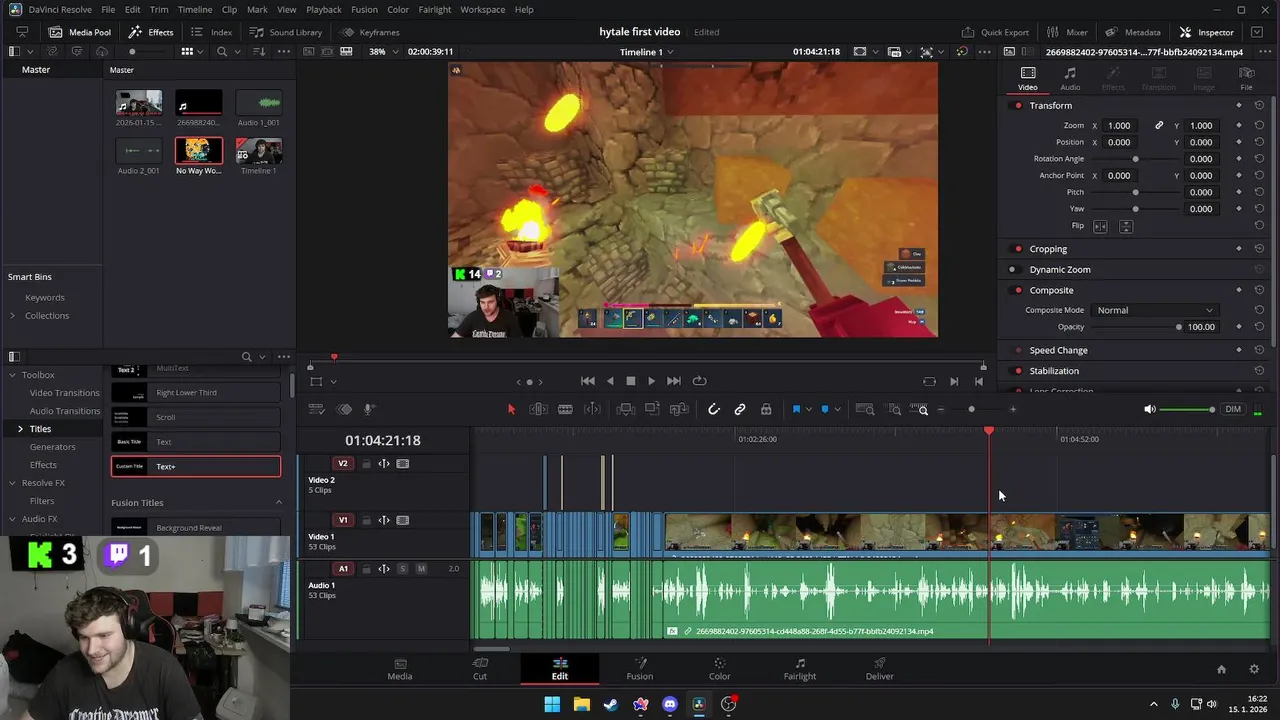The width and height of the screenshot is (1280, 720).
Task: Adjust the timeline zoom slider handle
Action: click(x=971, y=409)
